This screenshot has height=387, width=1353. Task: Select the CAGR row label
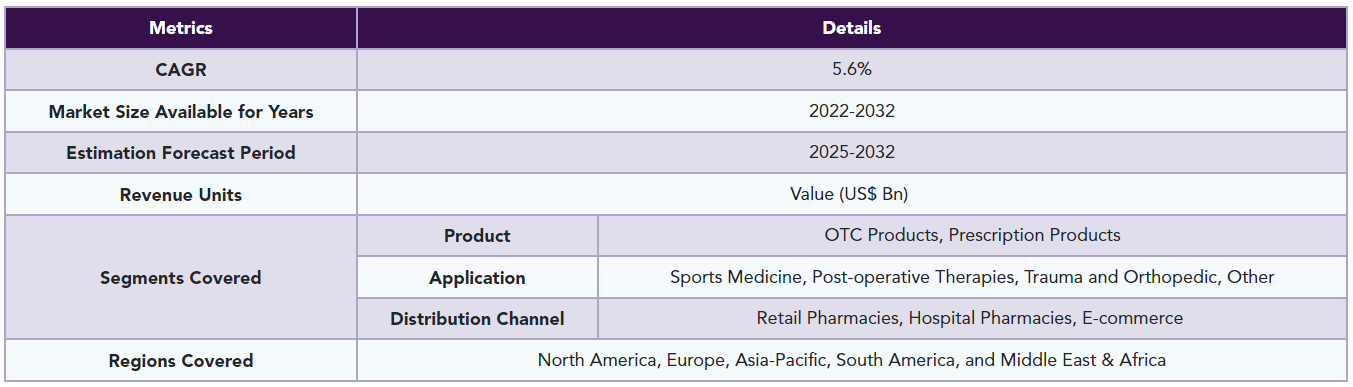click(181, 70)
